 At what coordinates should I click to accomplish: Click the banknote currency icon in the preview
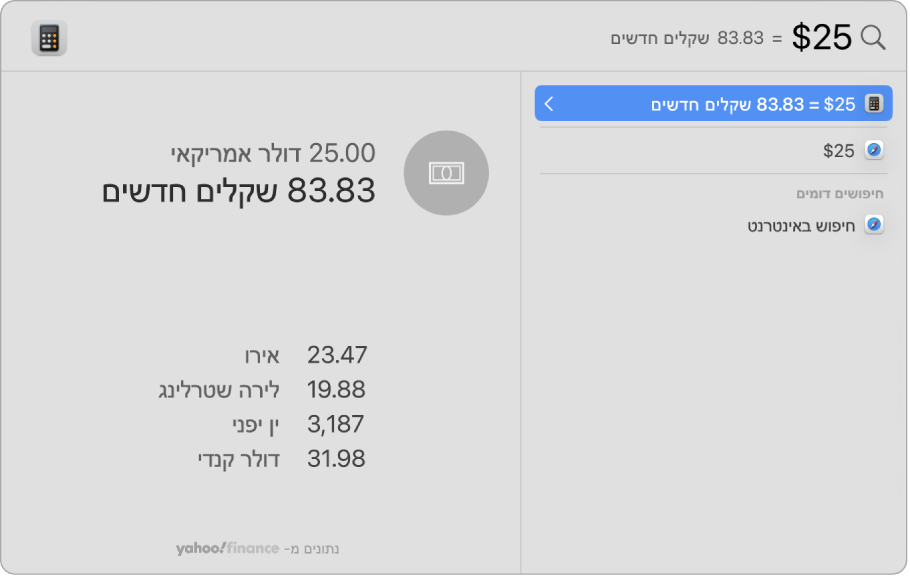pyautogui.click(x=445, y=172)
